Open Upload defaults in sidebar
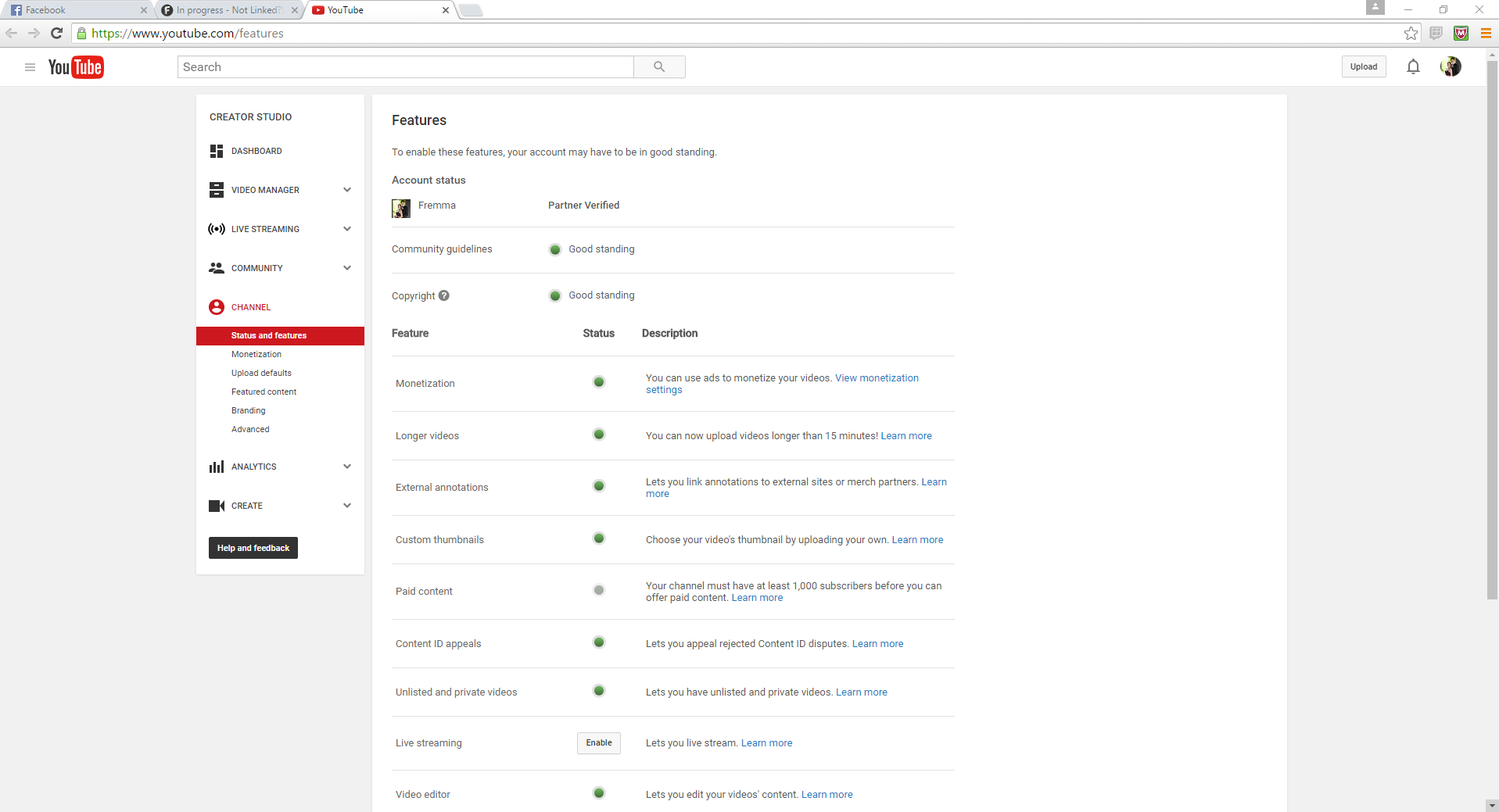Viewport: 1499px width, 812px height. (x=261, y=373)
